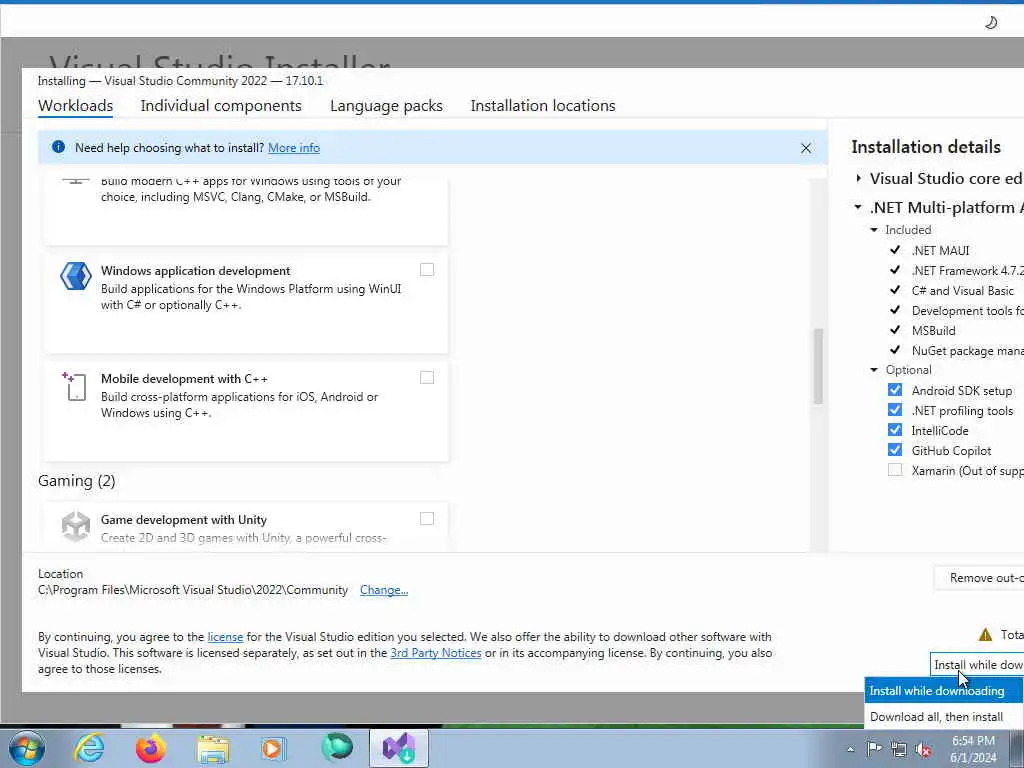Collapse the Included components list

point(874,230)
